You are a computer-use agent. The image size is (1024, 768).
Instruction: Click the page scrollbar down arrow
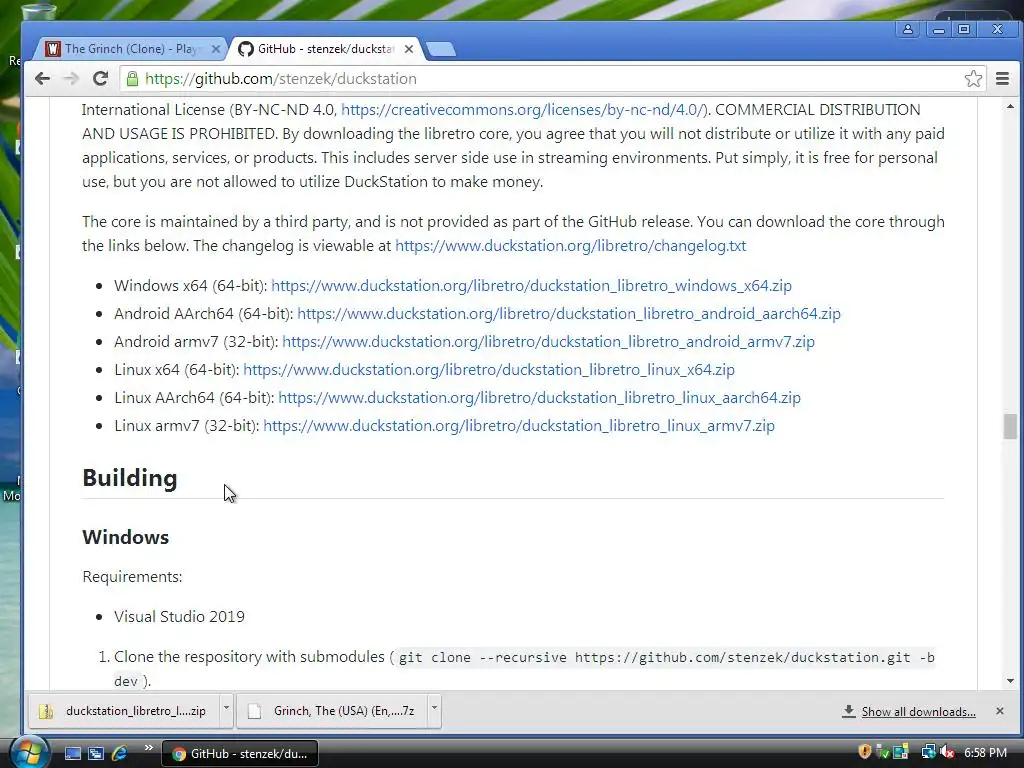coord(1010,681)
